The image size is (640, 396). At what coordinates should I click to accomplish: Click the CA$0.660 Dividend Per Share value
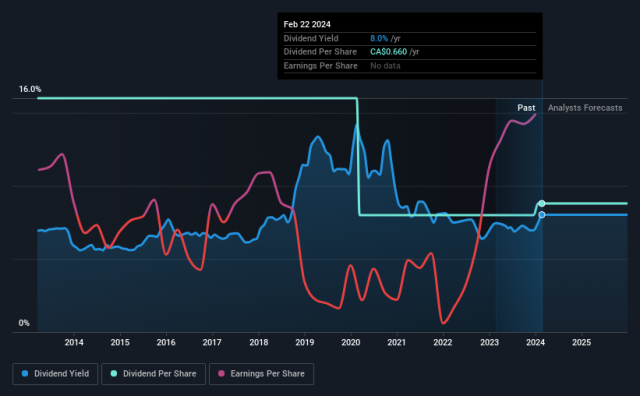tap(389, 52)
